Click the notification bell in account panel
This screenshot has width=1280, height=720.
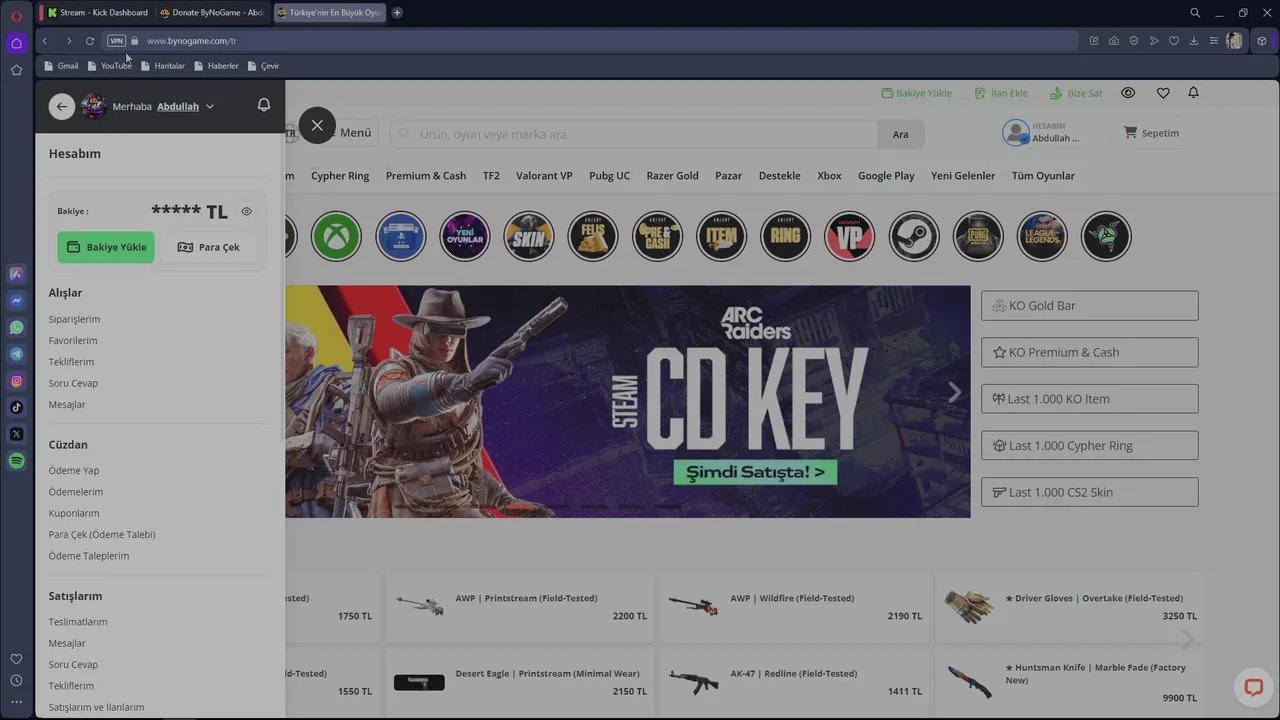point(264,105)
